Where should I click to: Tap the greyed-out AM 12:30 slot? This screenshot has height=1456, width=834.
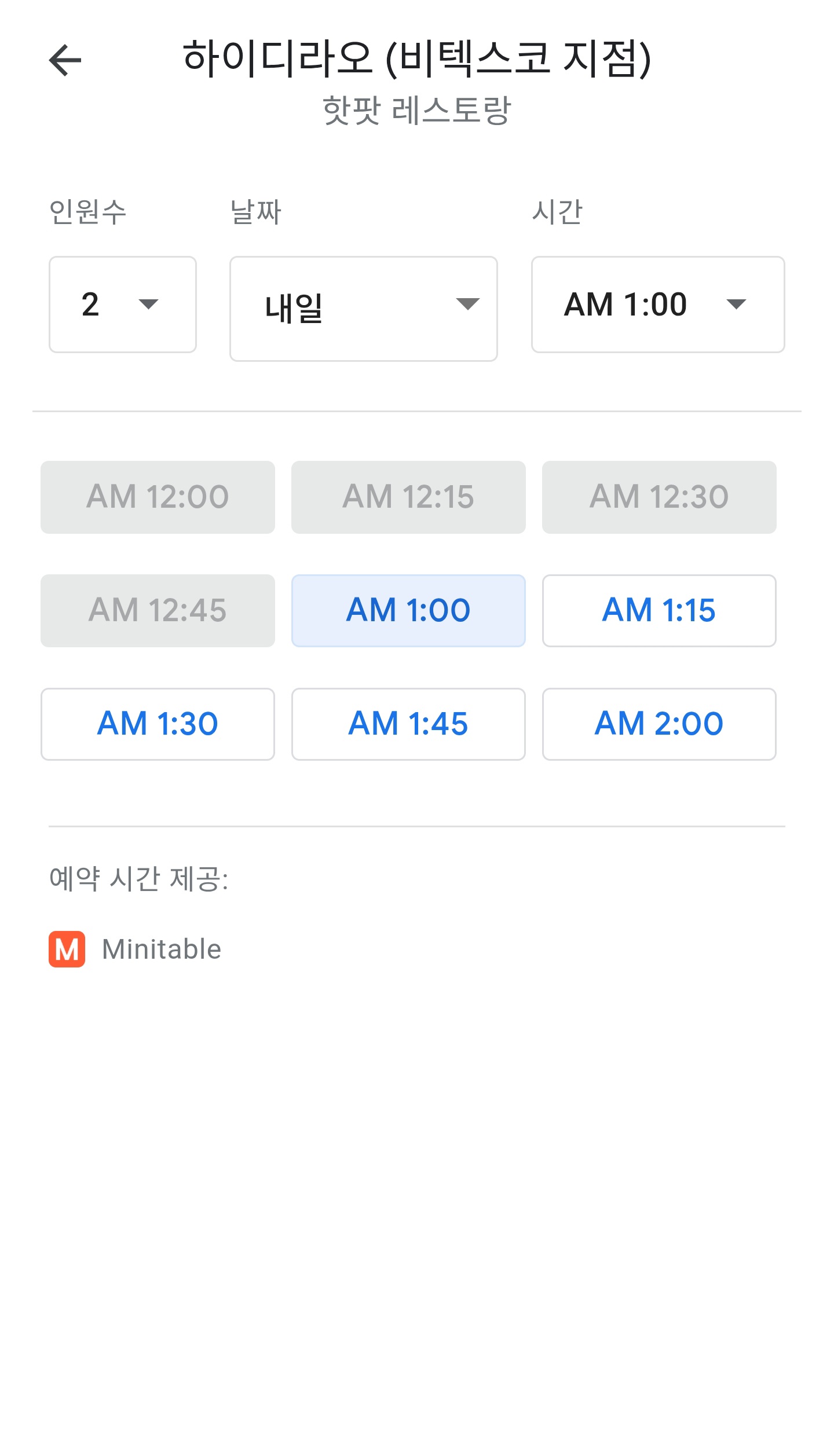click(x=659, y=497)
